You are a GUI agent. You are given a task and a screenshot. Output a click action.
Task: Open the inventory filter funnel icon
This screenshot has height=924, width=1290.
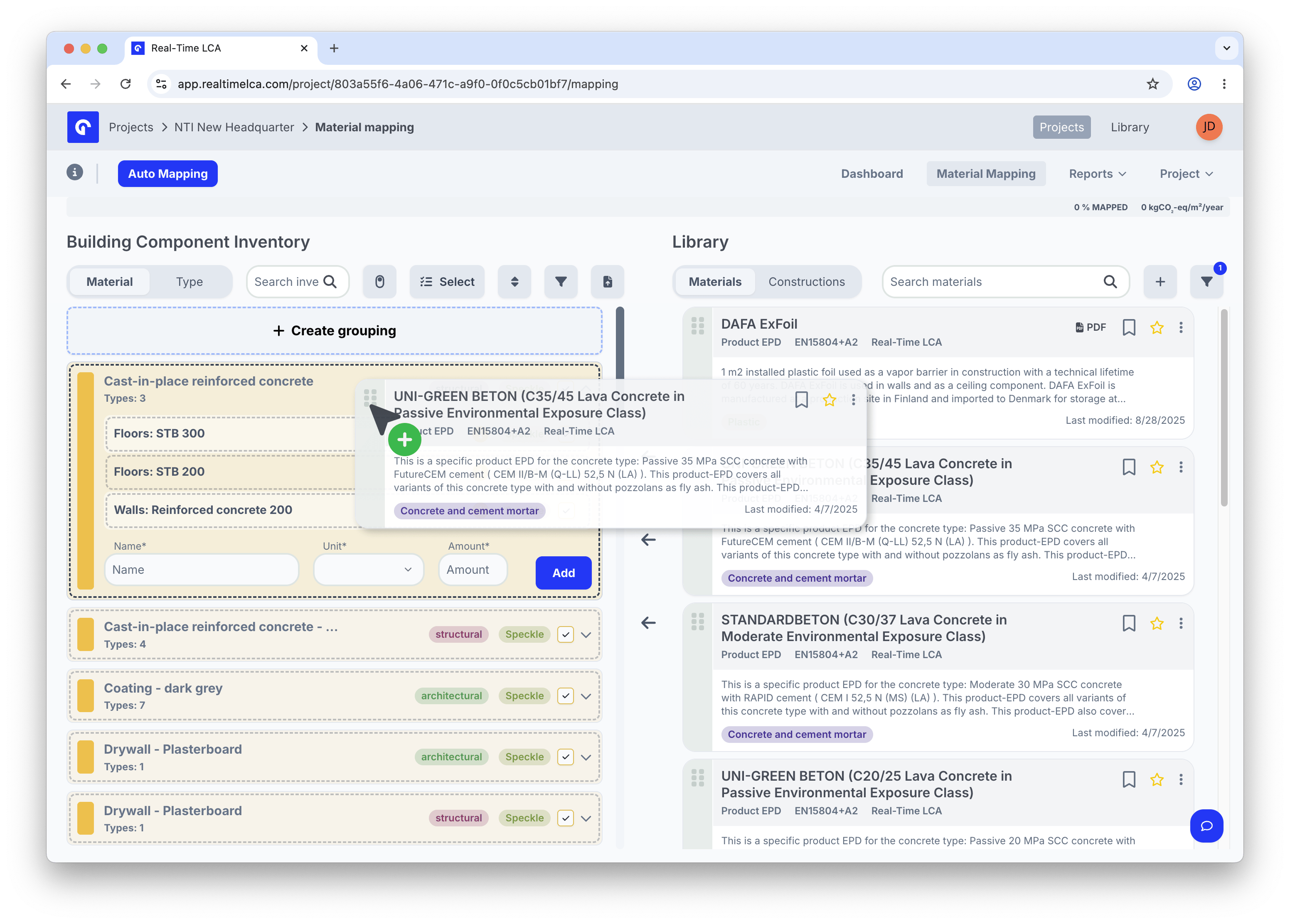pos(561,282)
